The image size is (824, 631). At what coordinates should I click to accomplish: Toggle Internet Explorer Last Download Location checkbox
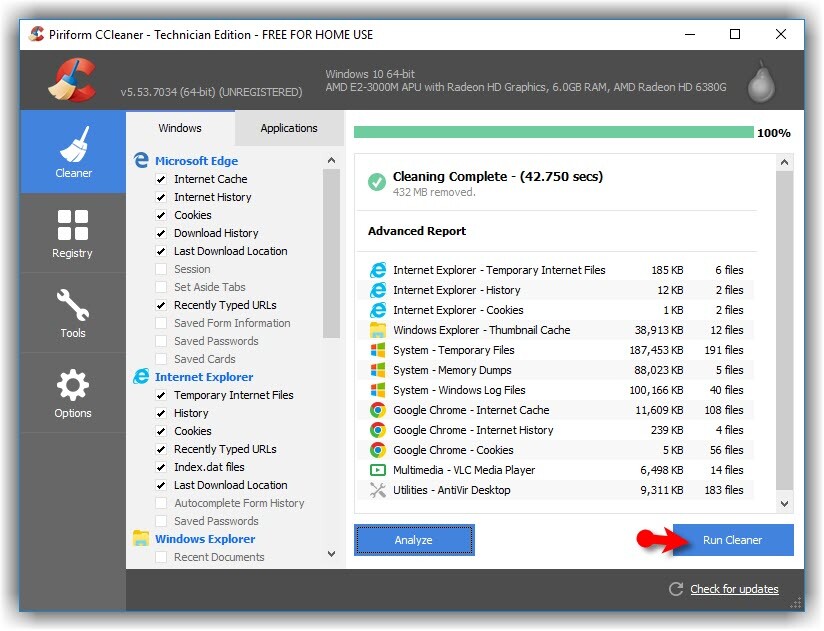tap(161, 485)
